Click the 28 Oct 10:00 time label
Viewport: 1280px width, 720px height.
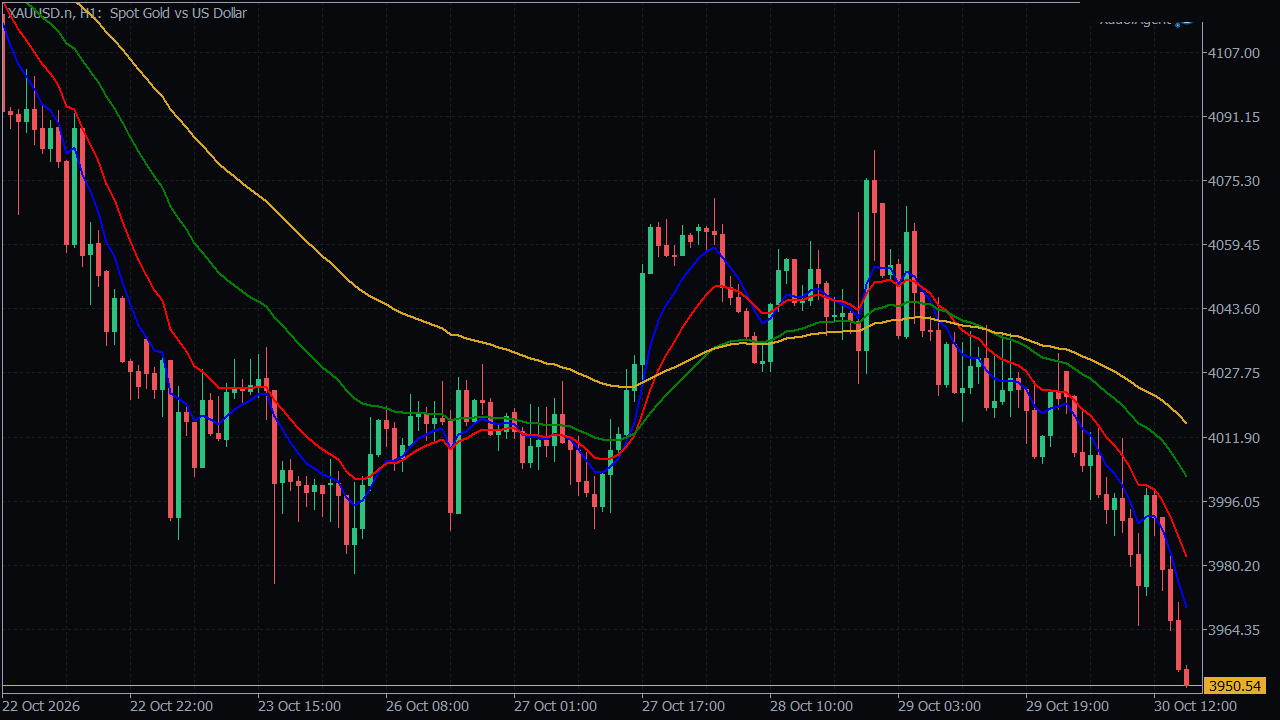coord(811,706)
